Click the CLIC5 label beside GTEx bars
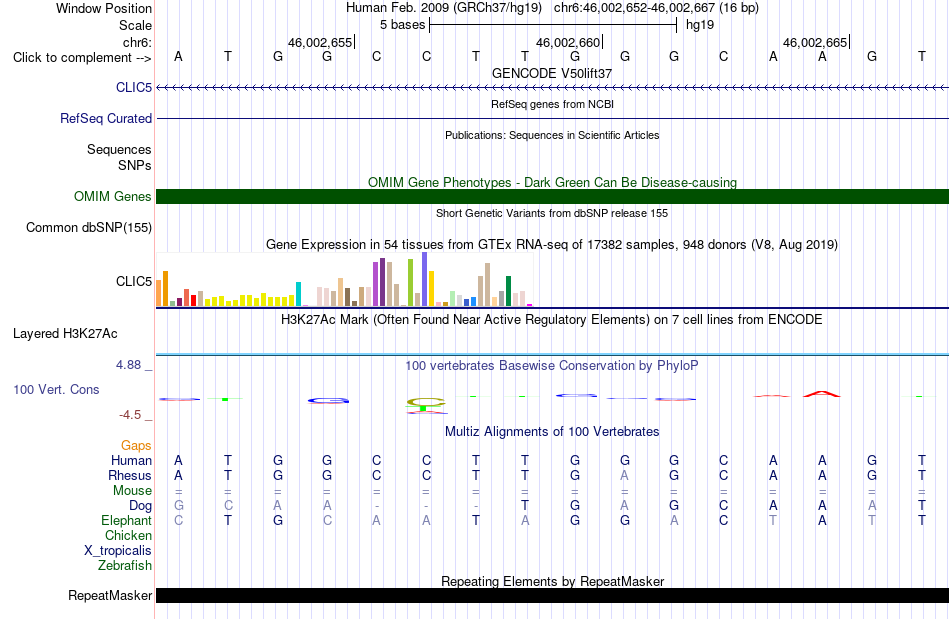This screenshot has height=619, width=950. click(134, 281)
